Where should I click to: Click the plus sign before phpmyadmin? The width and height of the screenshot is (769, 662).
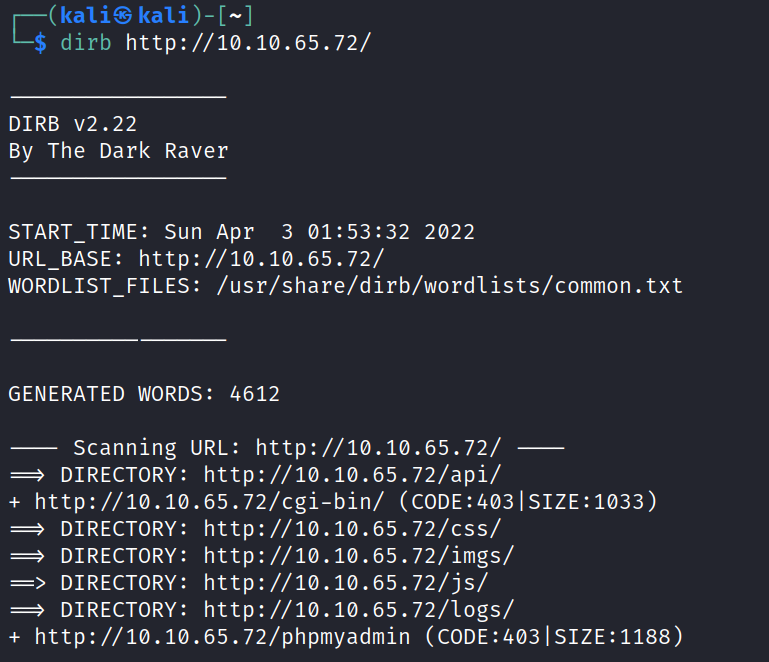tap(14, 636)
